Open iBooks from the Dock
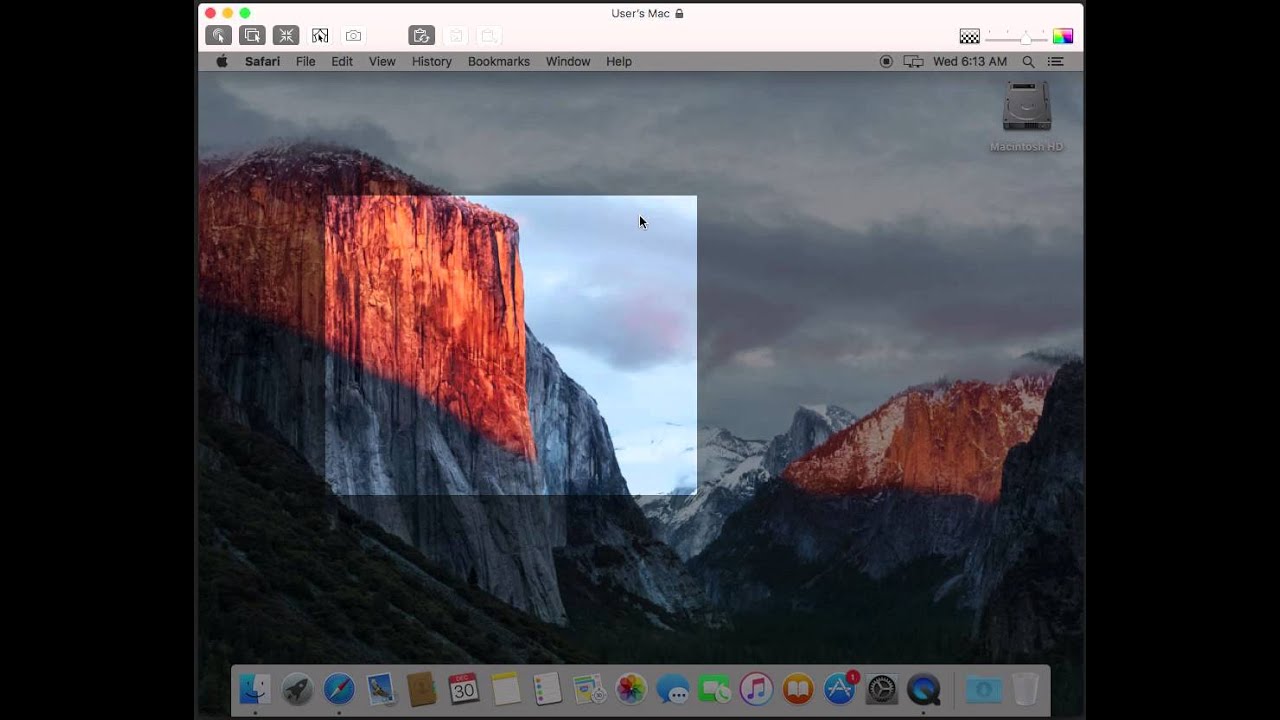Screen dimensions: 1280x720 coord(798,689)
